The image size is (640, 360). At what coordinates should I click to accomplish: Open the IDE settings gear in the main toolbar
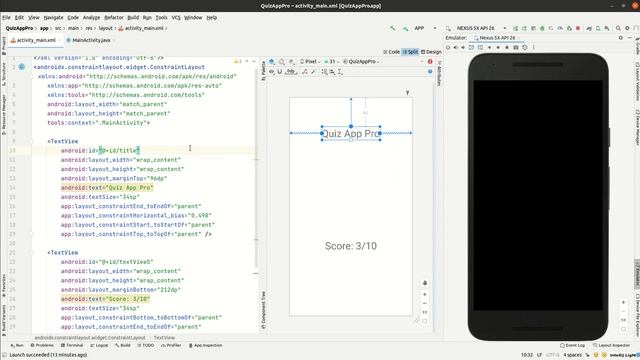[x=627, y=28]
